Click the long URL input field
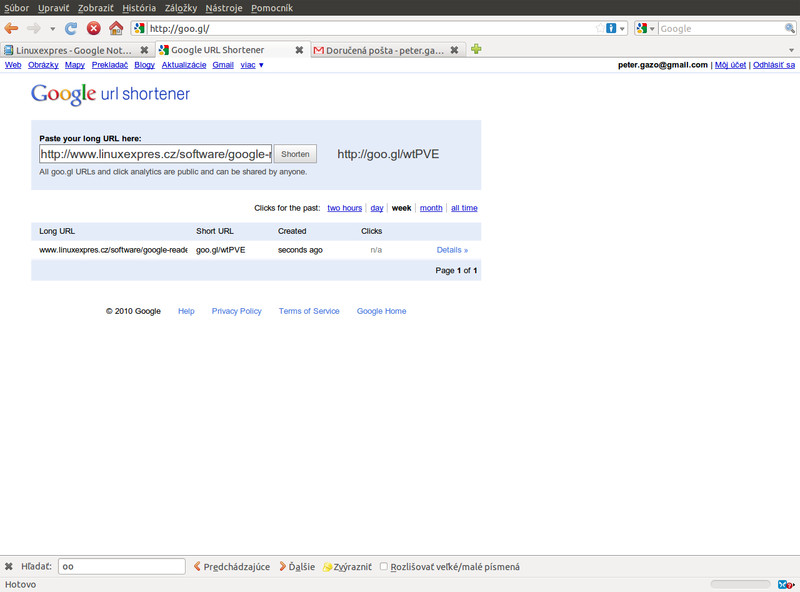Viewport: 800px width, 592px height. point(156,154)
